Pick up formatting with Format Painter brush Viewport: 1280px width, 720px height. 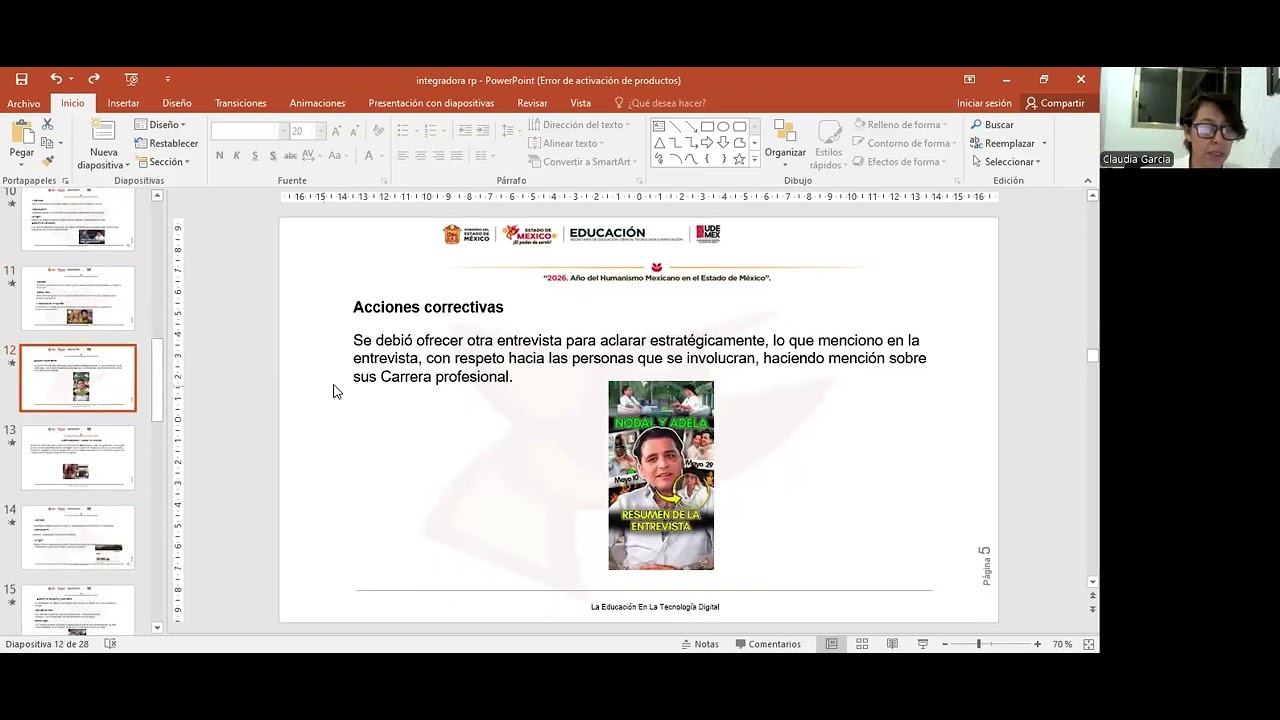(x=47, y=161)
